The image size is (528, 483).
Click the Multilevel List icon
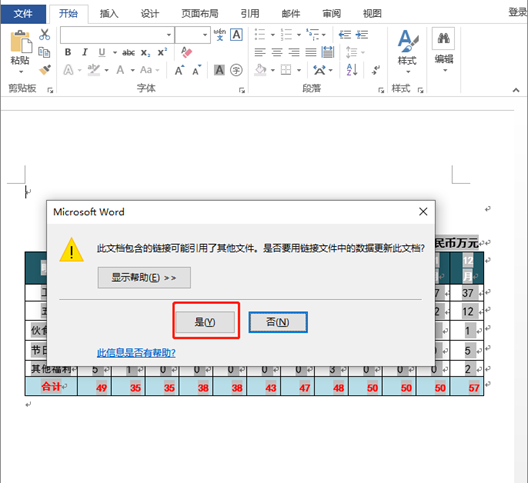(312, 34)
